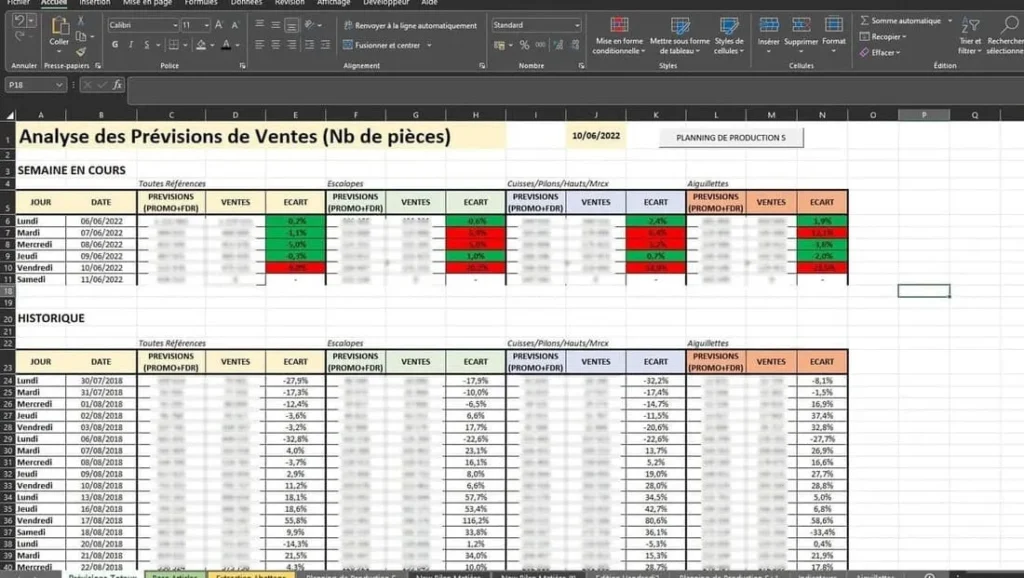Open the Recopier fill dropdown
This screenshot has height=578, width=1024.
[x=883, y=37]
